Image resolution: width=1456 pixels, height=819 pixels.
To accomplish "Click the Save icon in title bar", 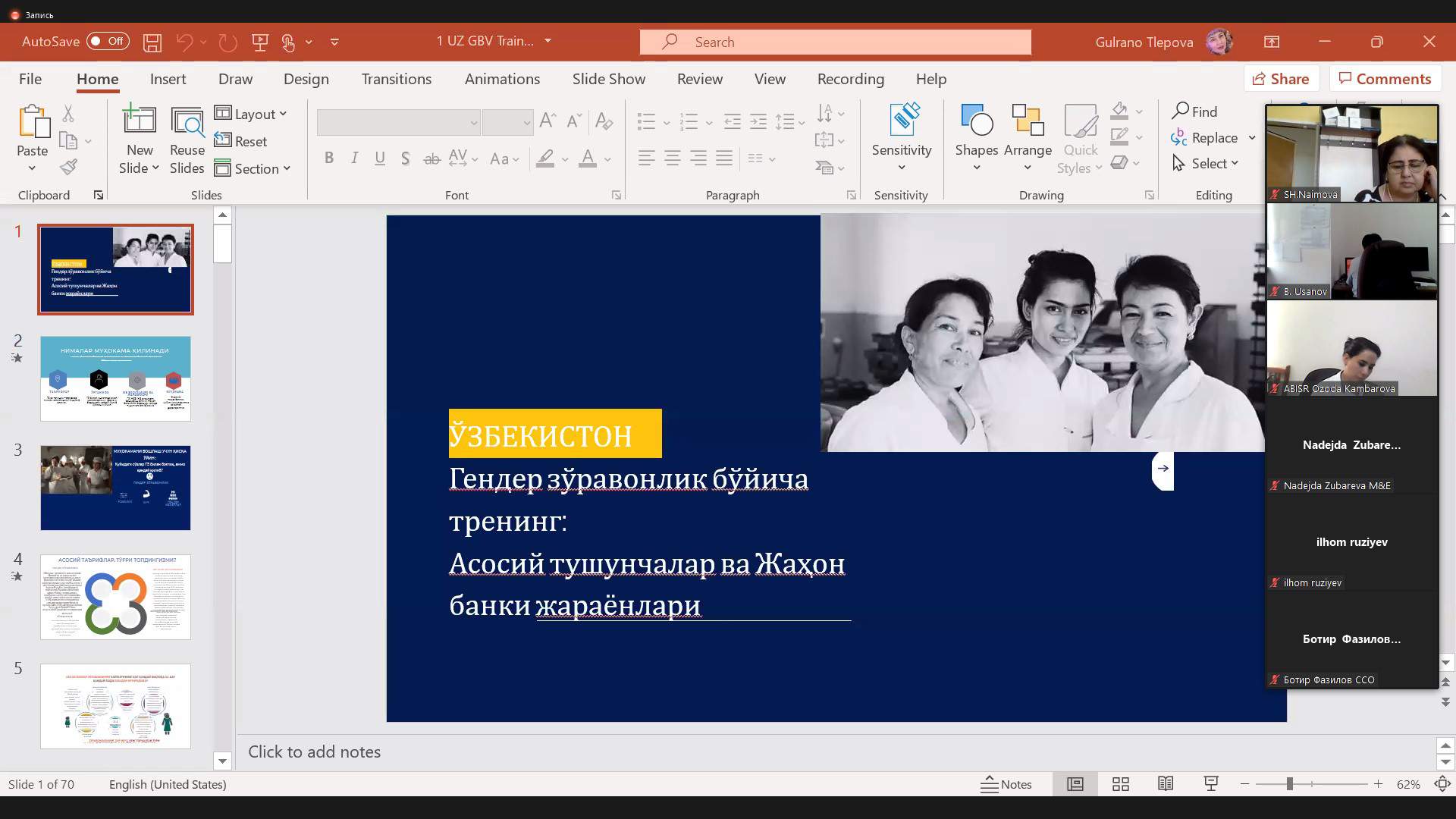I will point(152,42).
